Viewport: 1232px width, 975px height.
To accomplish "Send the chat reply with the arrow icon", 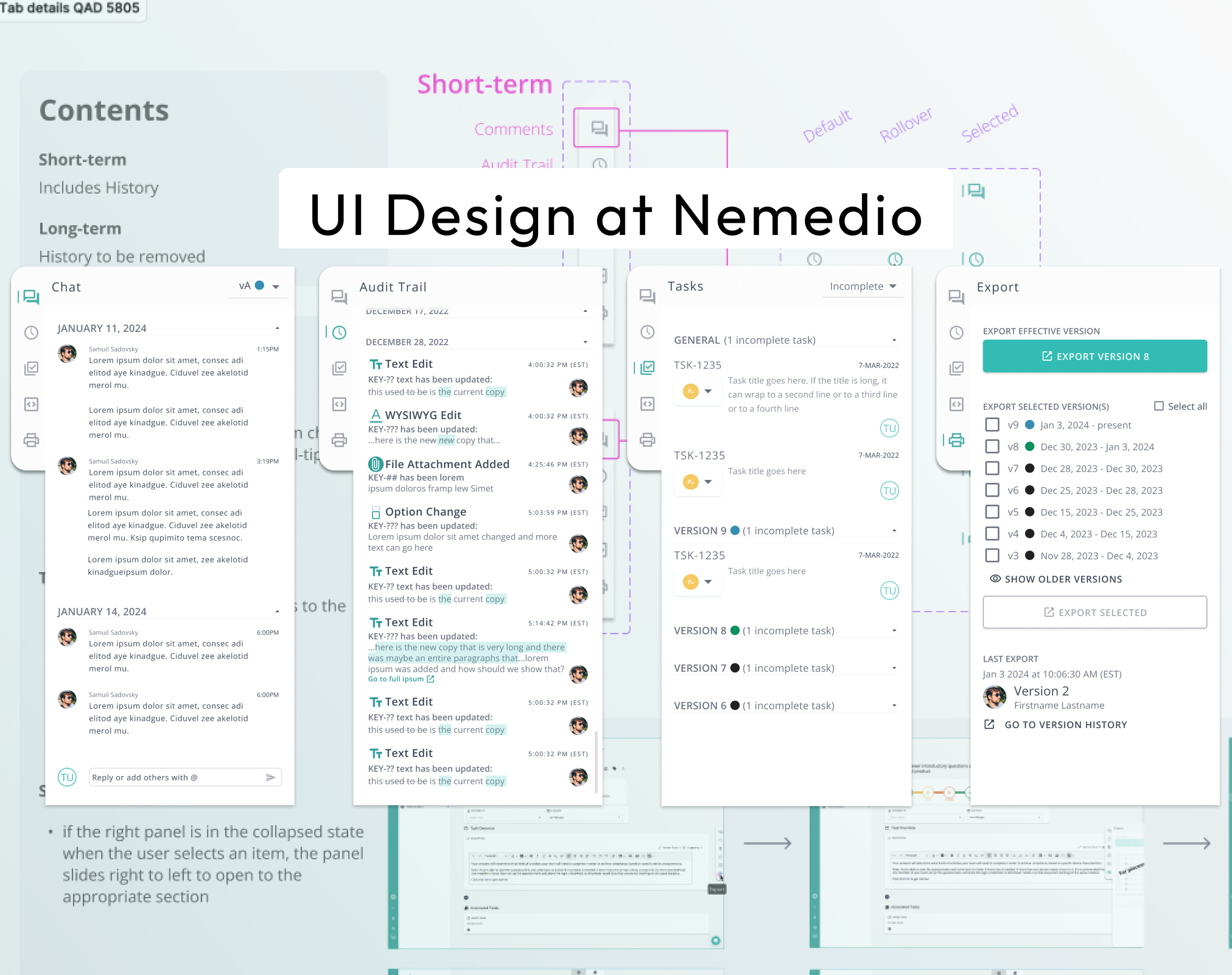I will click(x=271, y=777).
